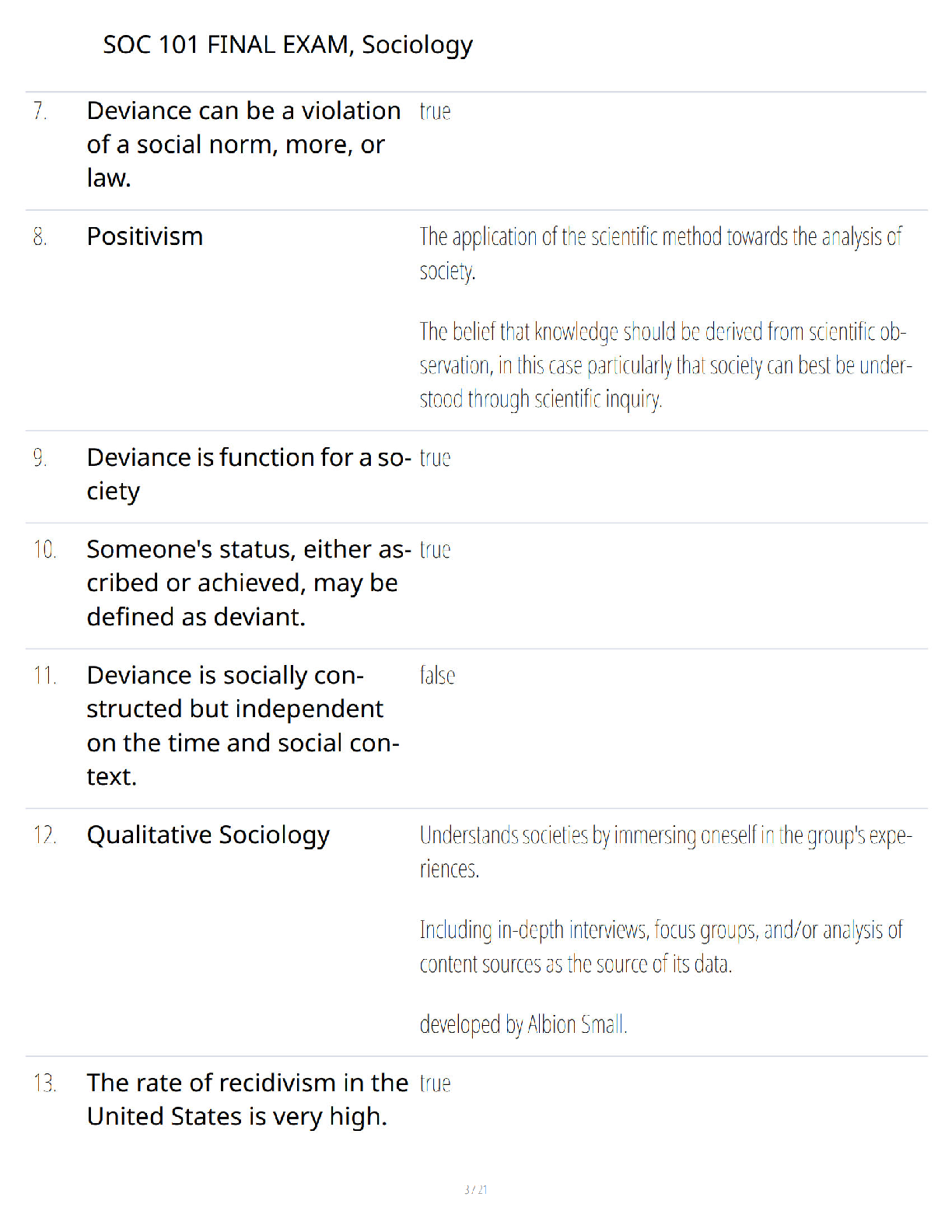
Task: Click 'Deviance is function for a society' statement
Action: coord(249,474)
